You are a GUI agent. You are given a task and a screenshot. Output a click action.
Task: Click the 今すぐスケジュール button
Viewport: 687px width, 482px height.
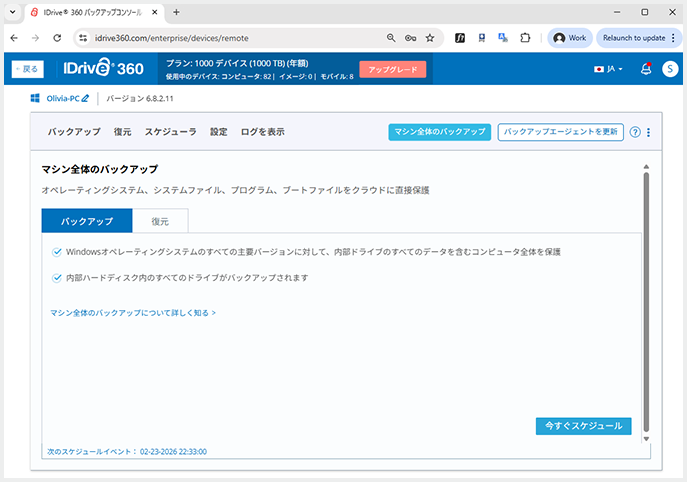click(x=583, y=426)
